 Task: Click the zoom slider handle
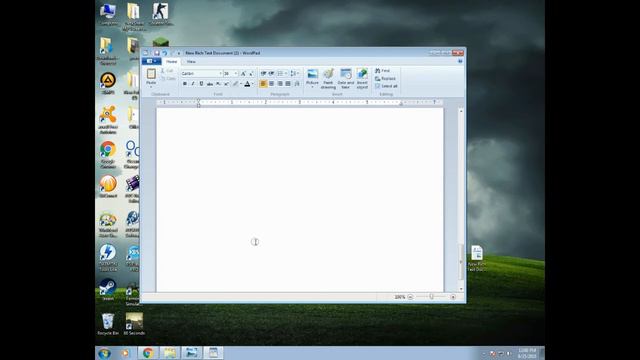click(x=431, y=297)
